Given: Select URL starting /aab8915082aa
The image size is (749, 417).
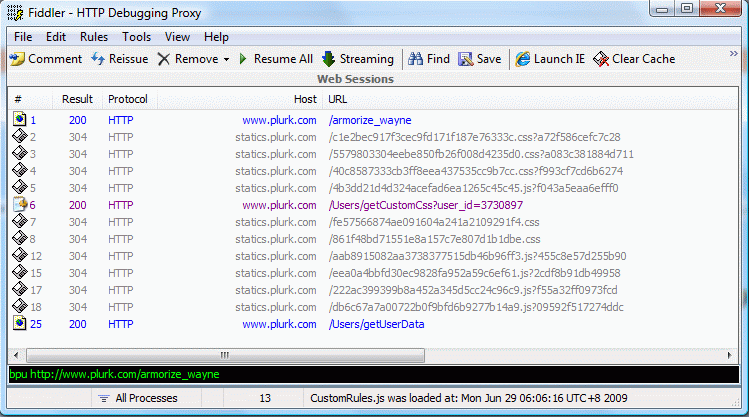Looking at the screenshot, I should click(x=477, y=256).
